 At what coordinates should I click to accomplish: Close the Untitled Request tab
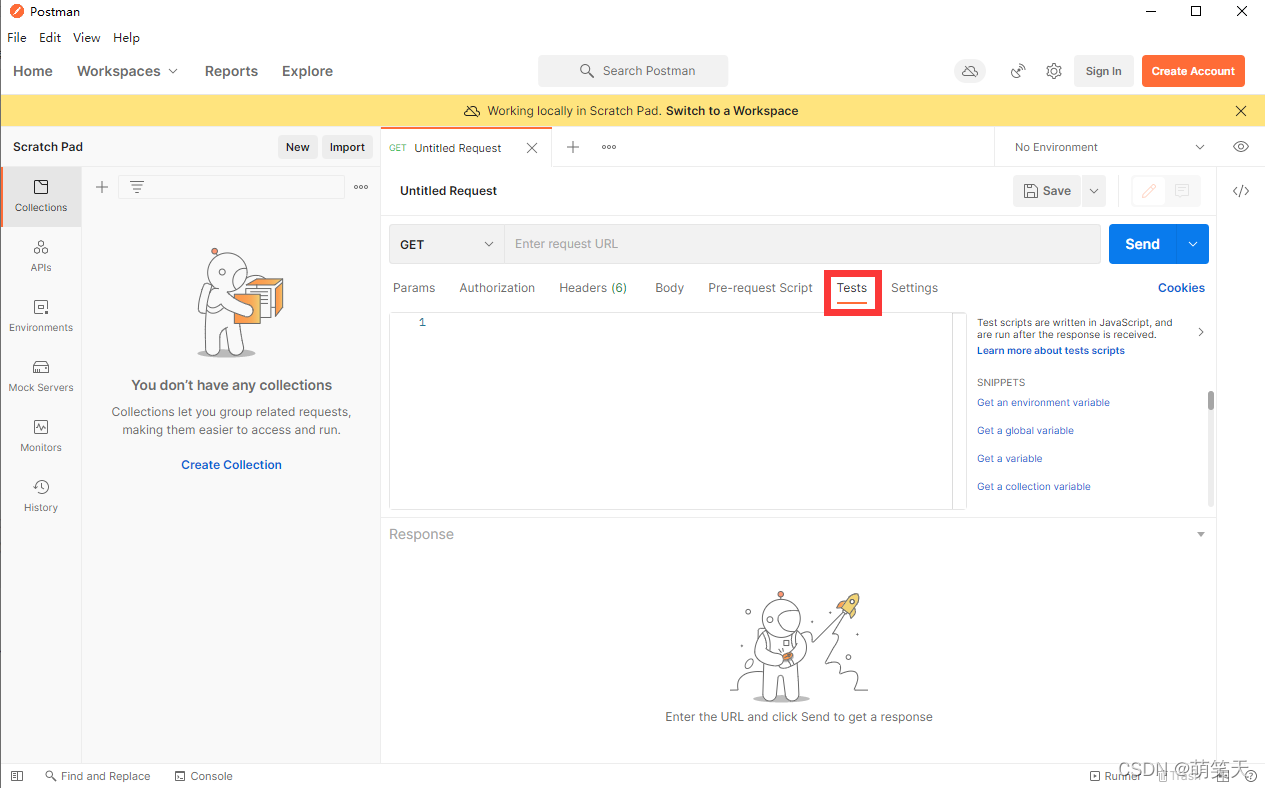(532, 148)
